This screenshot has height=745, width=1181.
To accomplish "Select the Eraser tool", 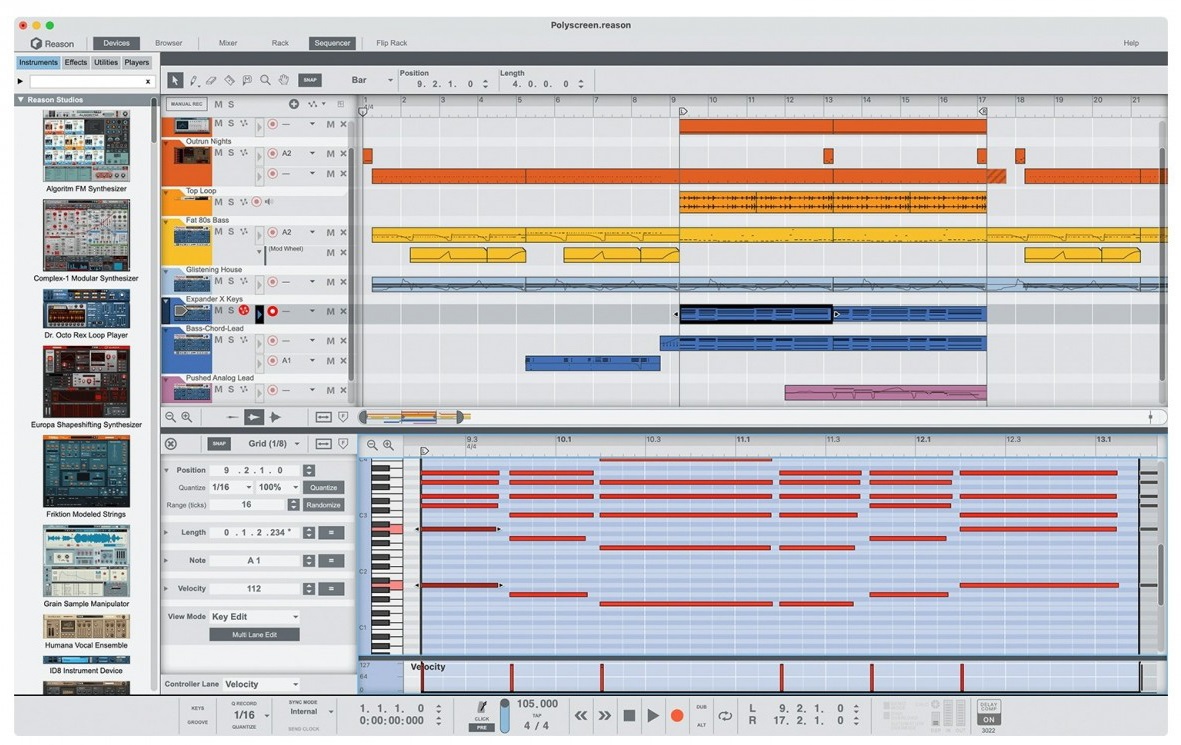I will pyautogui.click(x=211, y=80).
